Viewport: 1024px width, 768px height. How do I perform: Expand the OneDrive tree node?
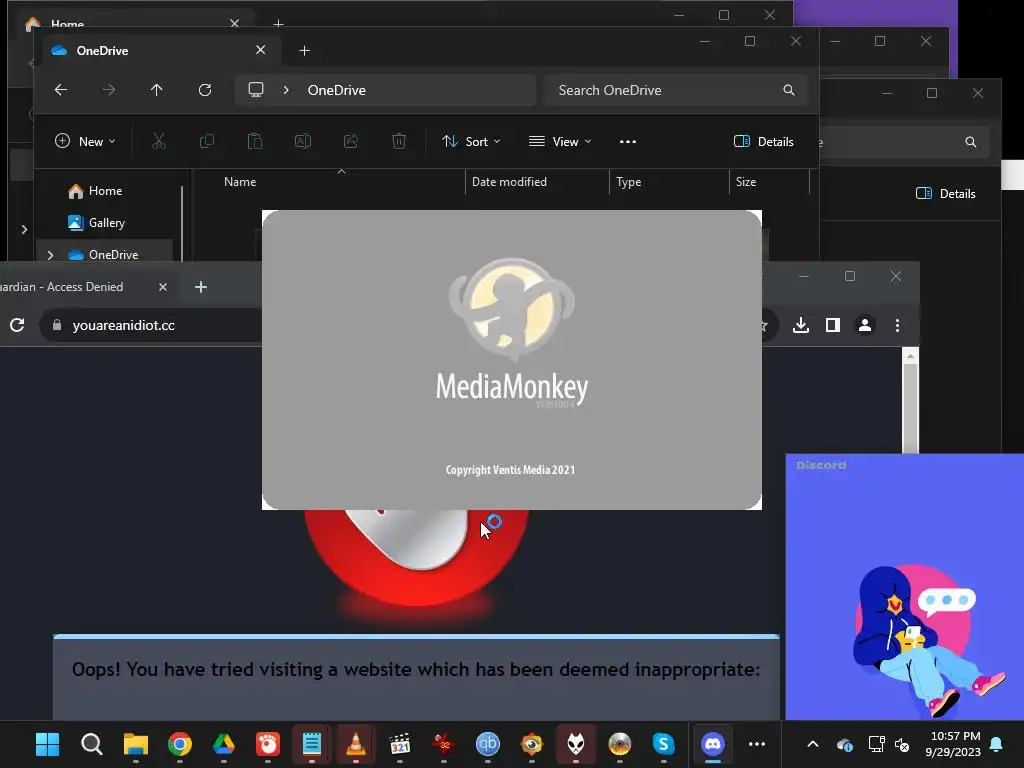[50, 255]
